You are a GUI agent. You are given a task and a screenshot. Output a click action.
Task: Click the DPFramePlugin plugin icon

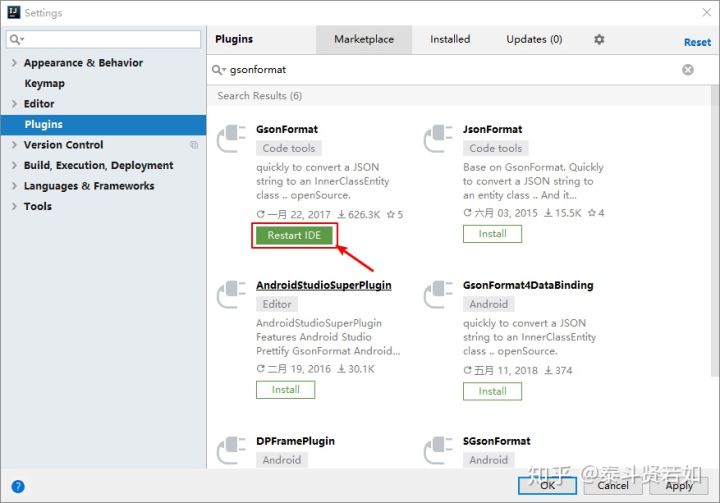click(x=231, y=450)
